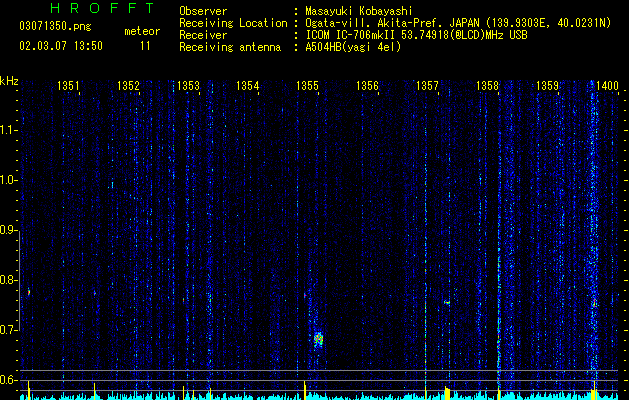Image resolution: width=629 pixels, height=400 pixels.
Task: Click the meteor echo spot after 1357
Action: (x=447, y=302)
